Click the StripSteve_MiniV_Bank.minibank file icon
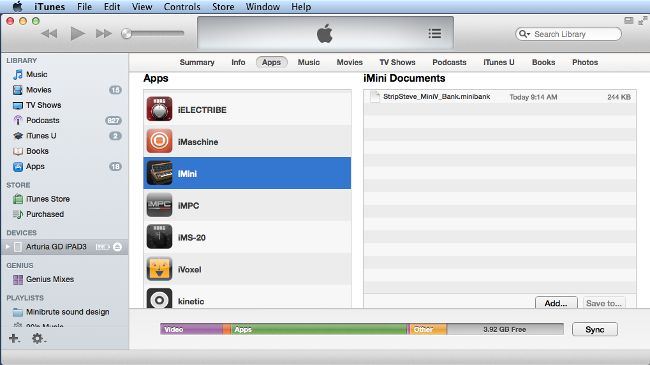The height and width of the screenshot is (365, 650). click(x=375, y=97)
